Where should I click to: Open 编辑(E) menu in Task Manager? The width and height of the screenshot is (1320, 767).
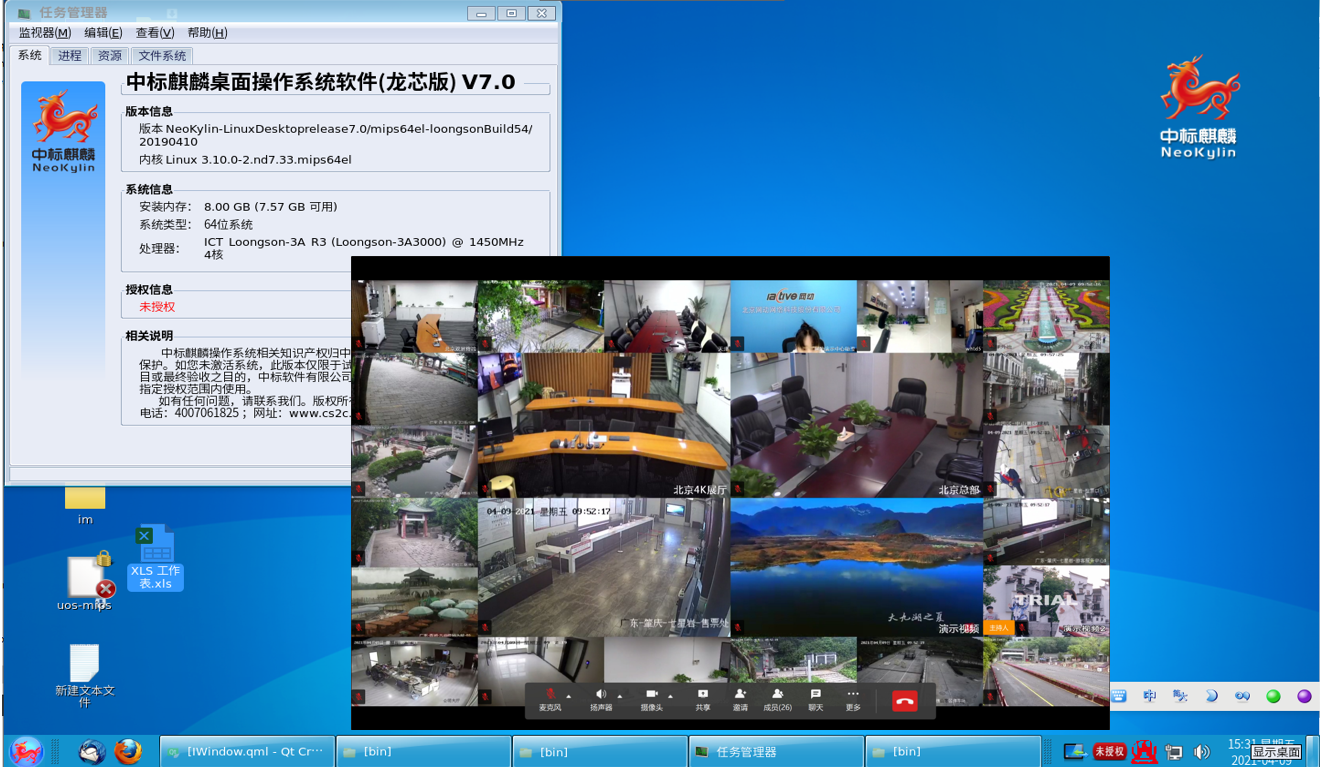click(x=103, y=33)
